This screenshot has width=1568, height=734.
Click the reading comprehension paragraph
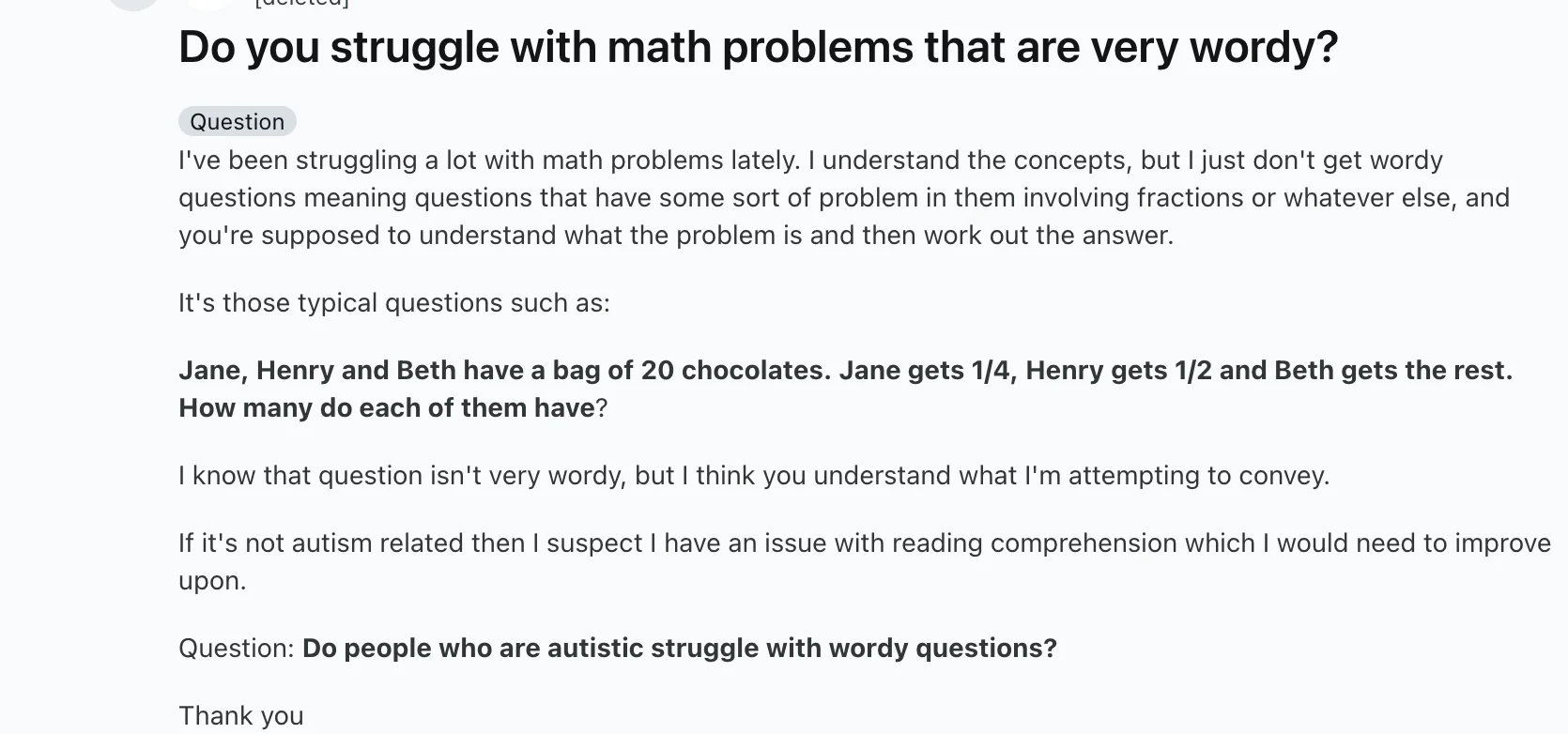click(x=865, y=561)
